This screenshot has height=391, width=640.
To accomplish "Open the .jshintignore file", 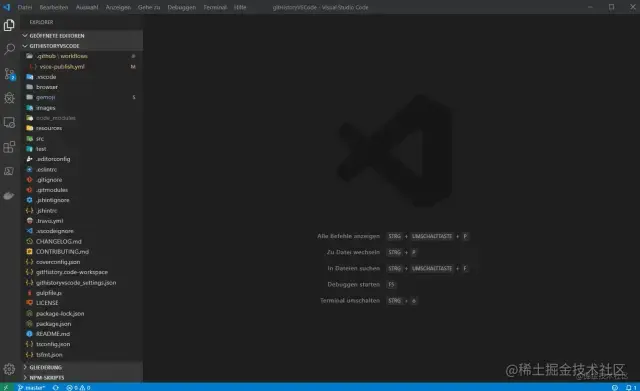I will click(x=82, y=200).
